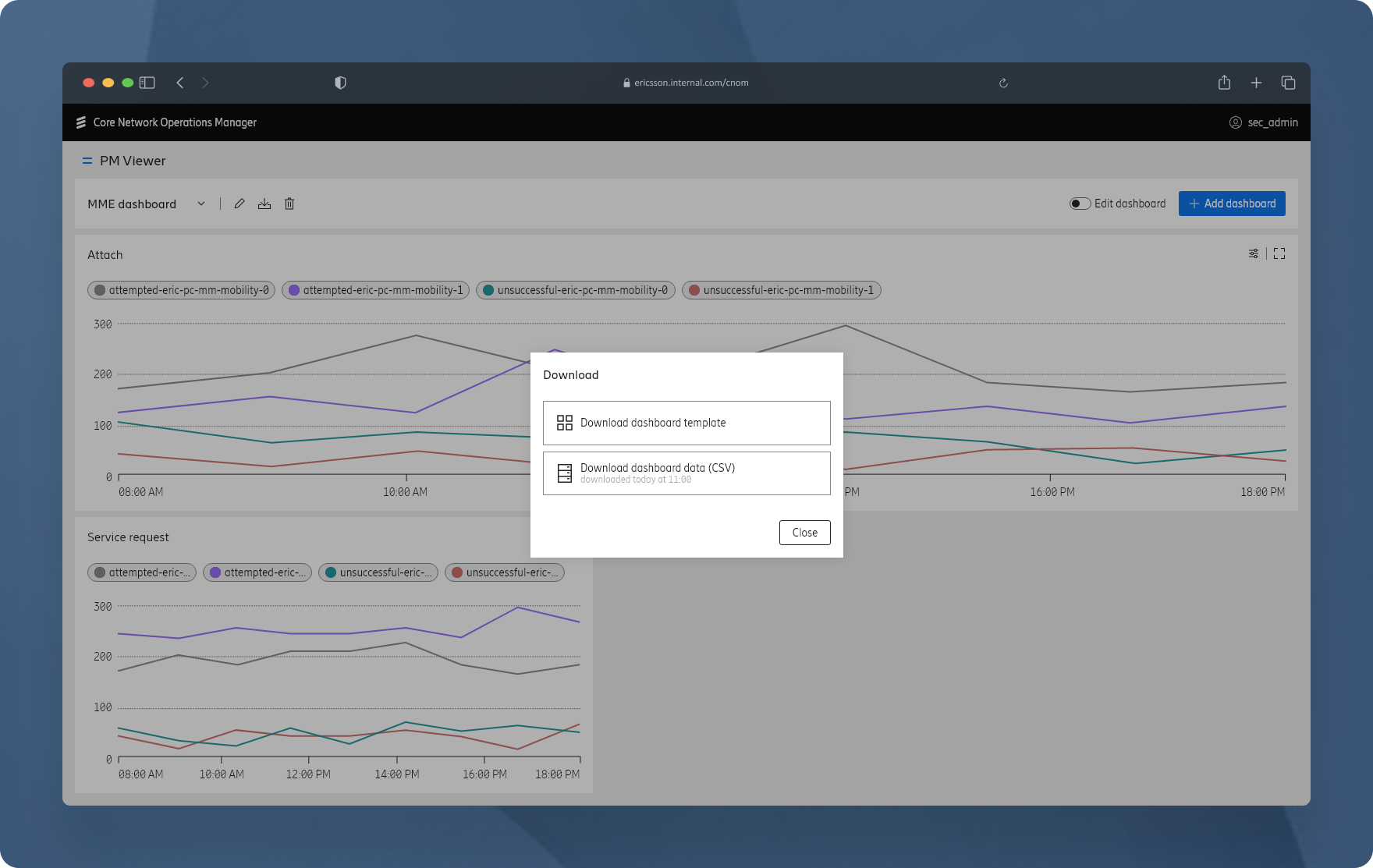The width and height of the screenshot is (1373, 868).
Task: Reload the page in the browser
Action: [1003, 83]
